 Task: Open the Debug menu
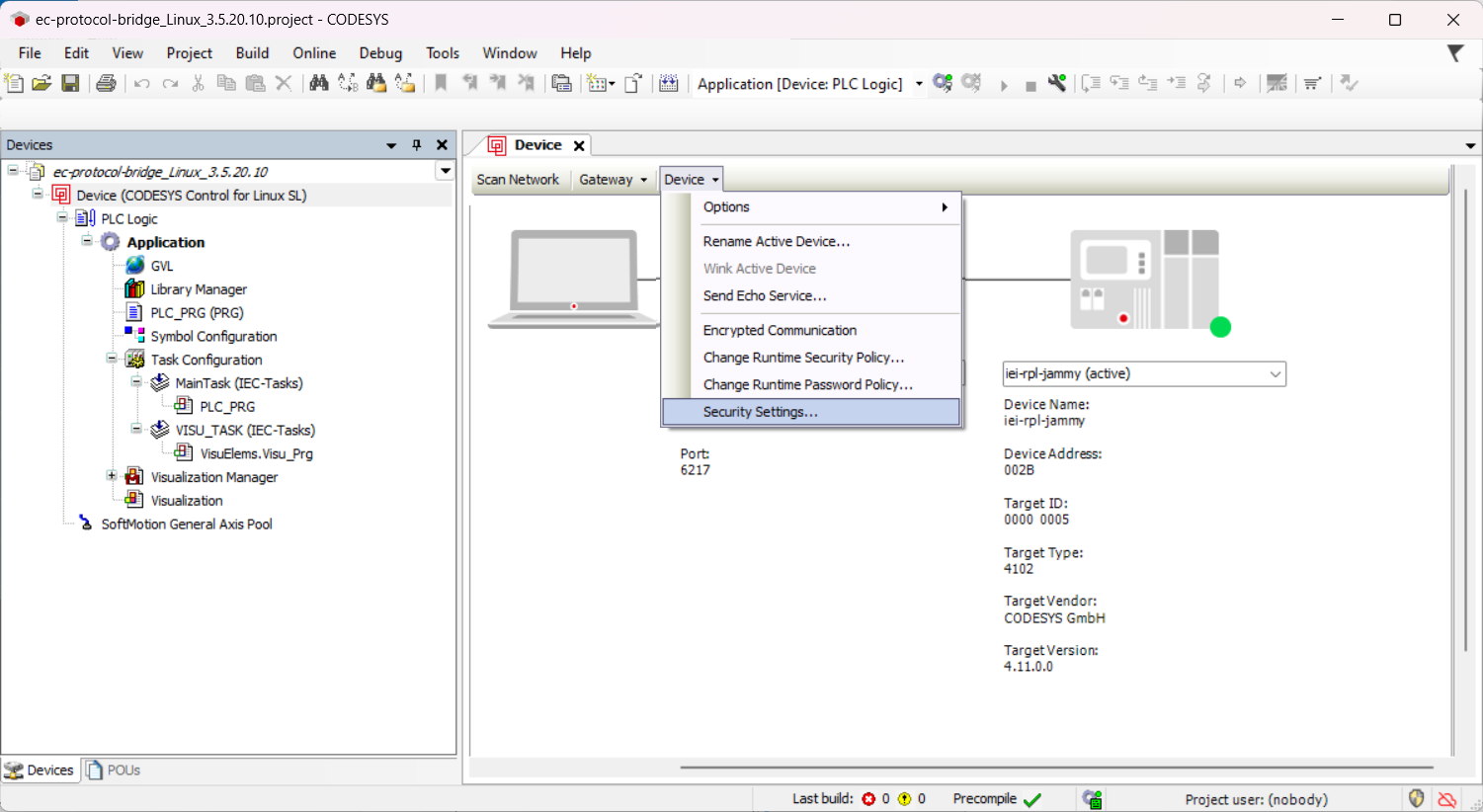click(380, 53)
